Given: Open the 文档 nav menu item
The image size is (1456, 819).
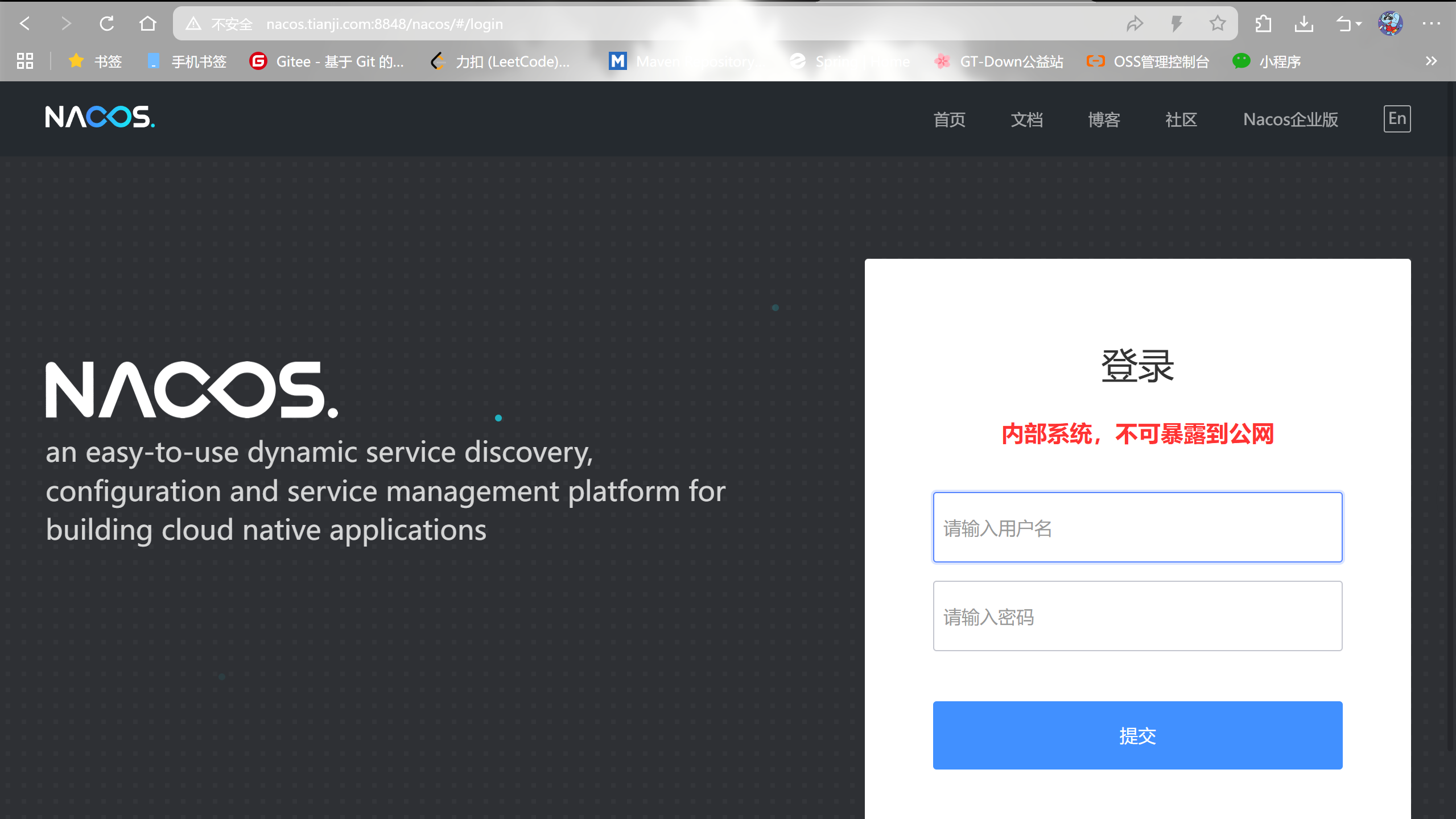Looking at the screenshot, I should 1026,119.
